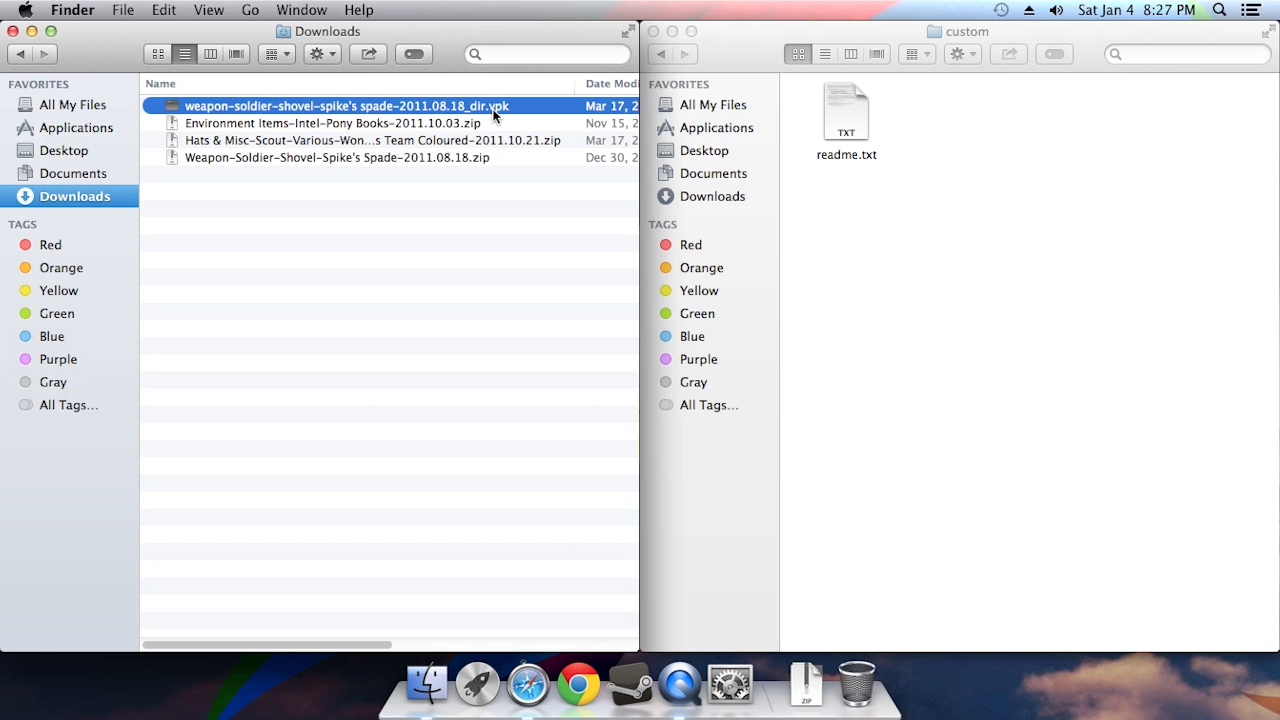Select Weapon-Soldier-Shovel-Spike's Spade zip file
The image size is (1280, 720).
tap(390, 157)
